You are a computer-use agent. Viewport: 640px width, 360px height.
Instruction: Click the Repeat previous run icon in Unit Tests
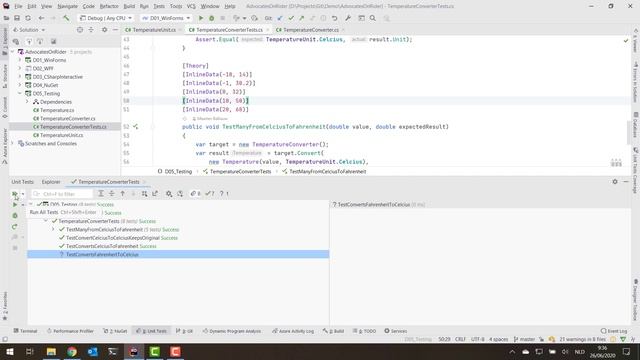pyautogui.click(x=15, y=227)
